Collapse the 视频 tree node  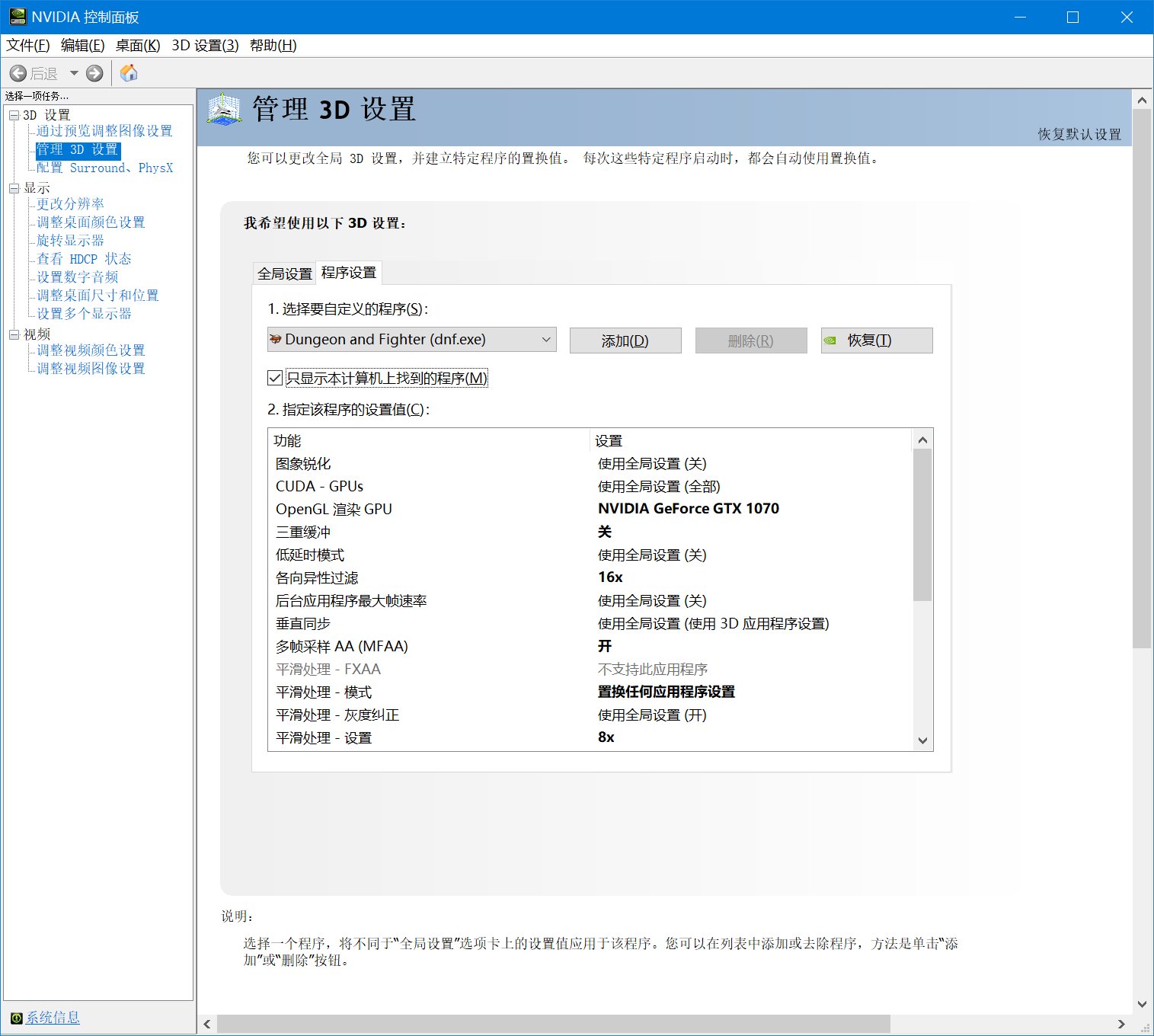[x=14, y=334]
